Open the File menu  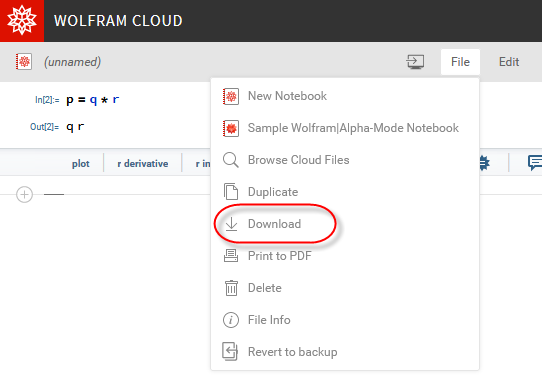tap(460, 62)
